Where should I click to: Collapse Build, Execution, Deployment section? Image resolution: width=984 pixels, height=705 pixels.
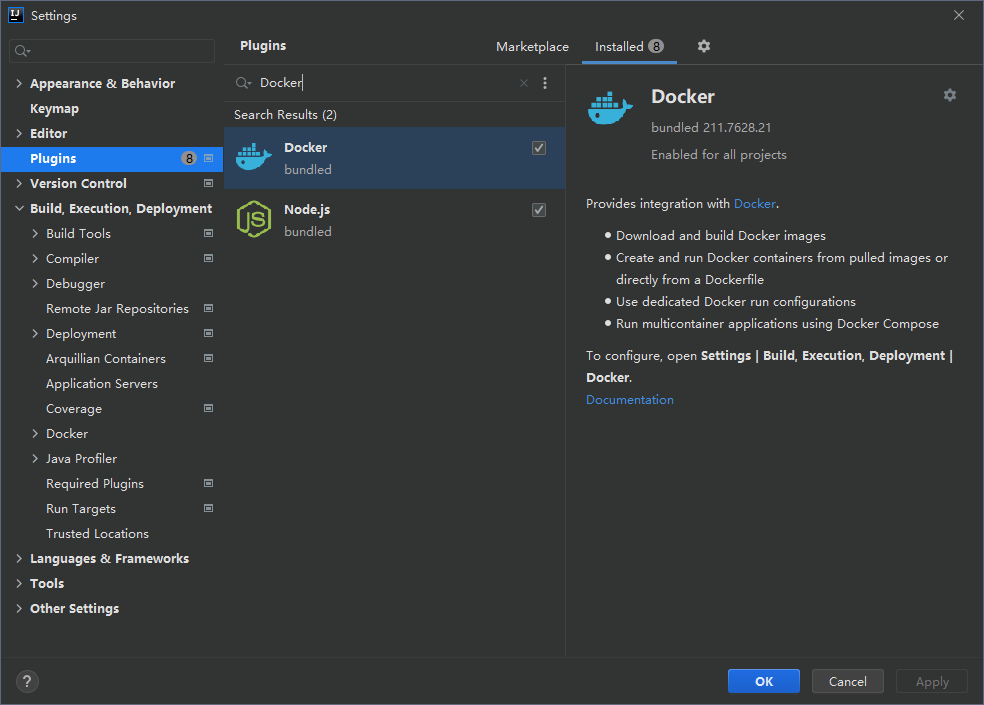[x=19, y=208]
